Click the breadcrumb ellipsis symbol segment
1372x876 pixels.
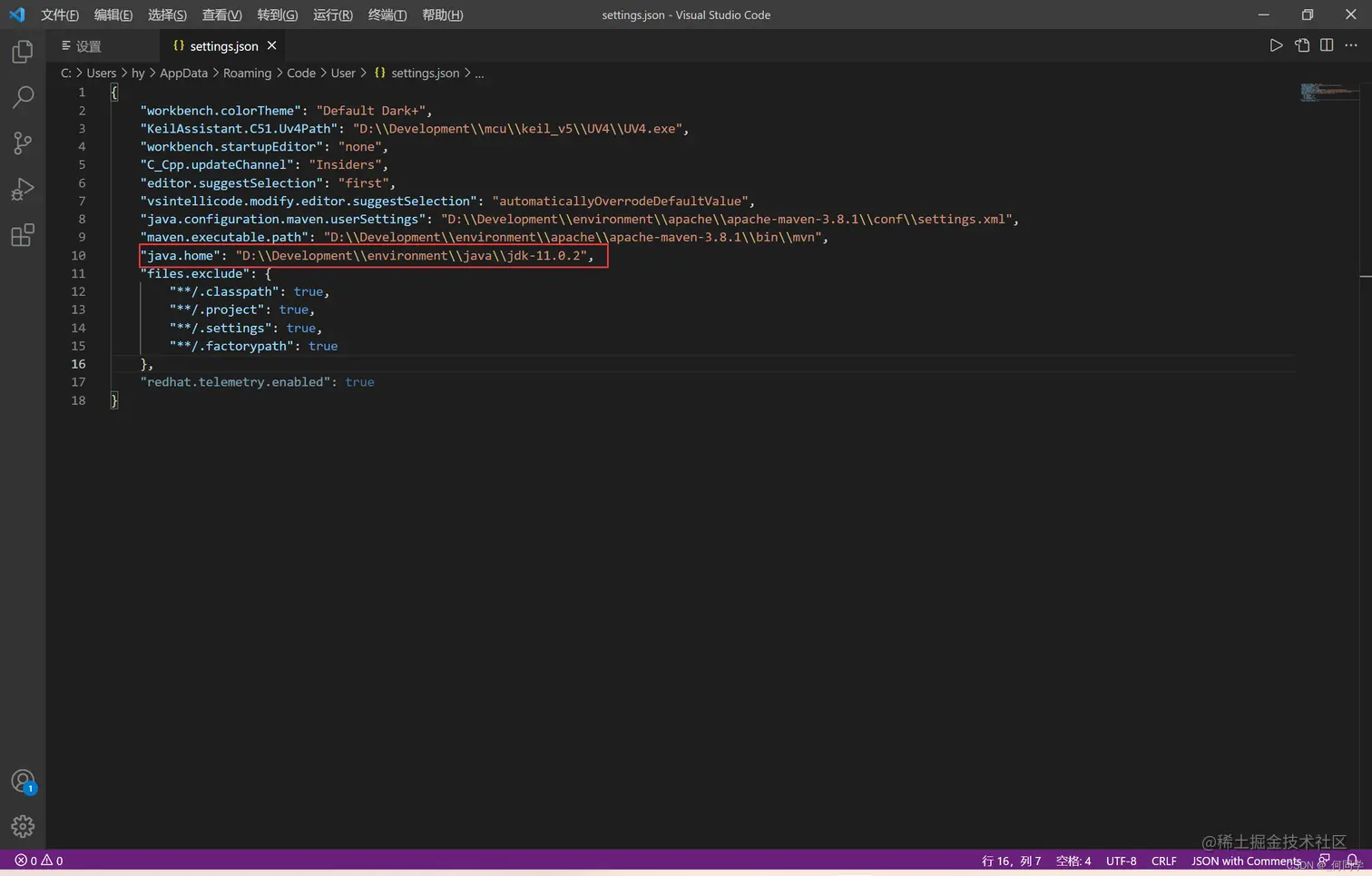(x=479, y=74)
